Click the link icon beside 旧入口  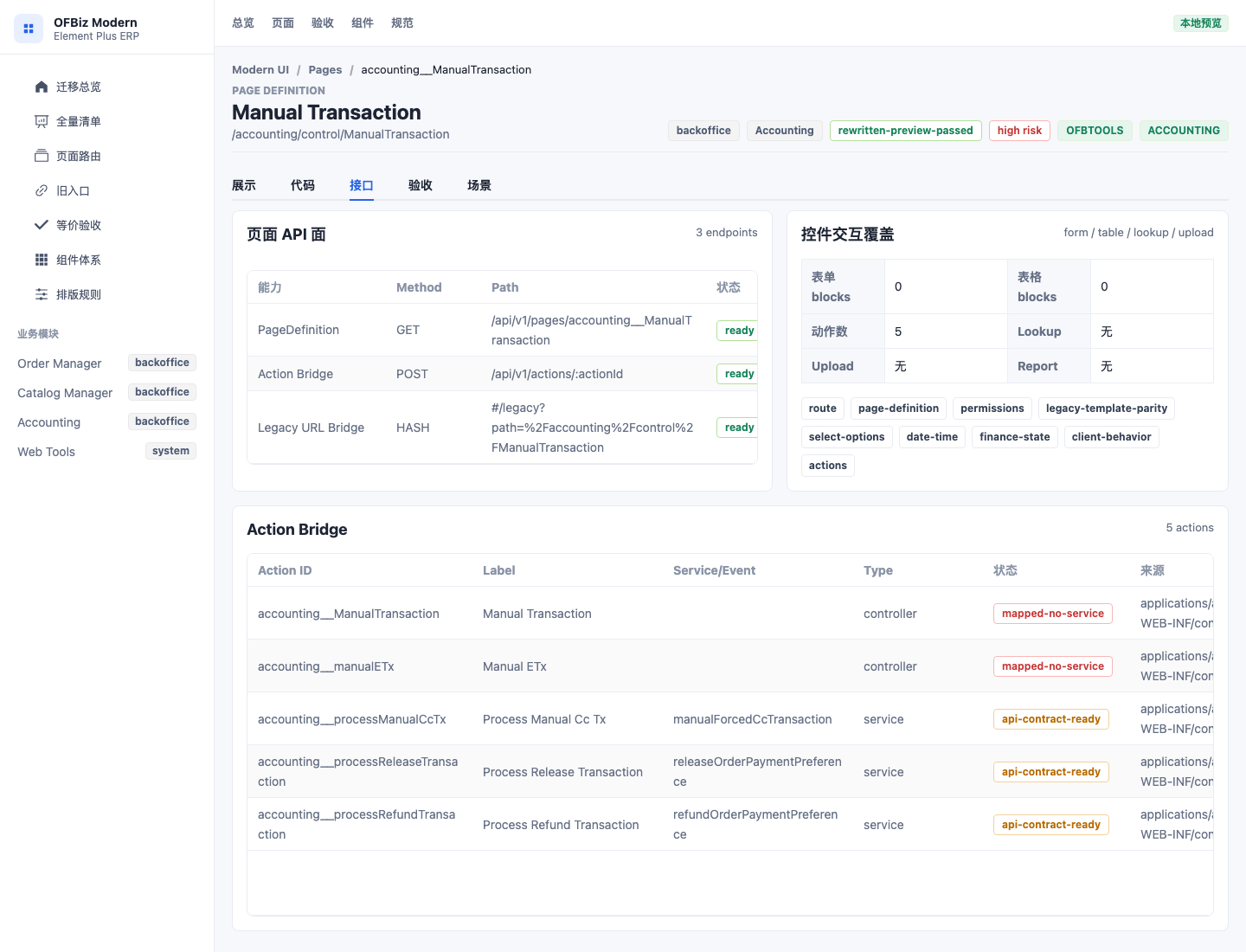(x=42, y=190)
